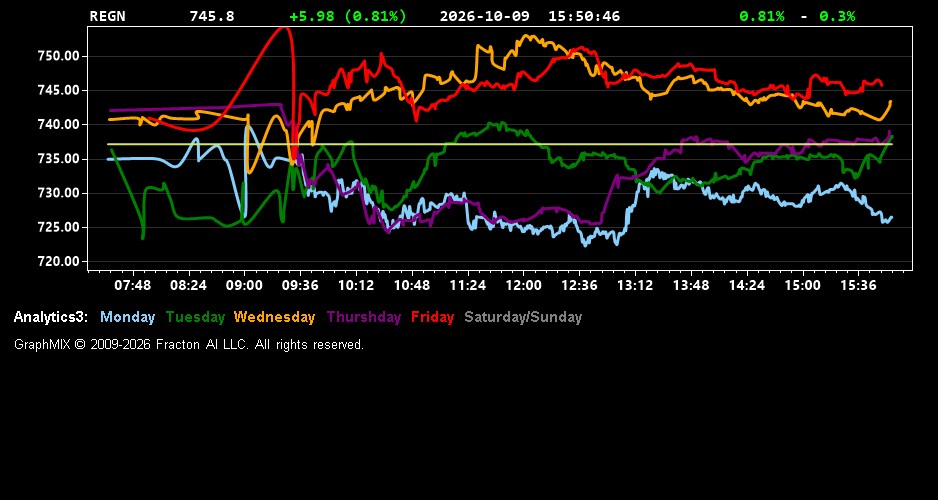Click the 11:24 time axis label
Screen dimensions: 938x500
467,285
